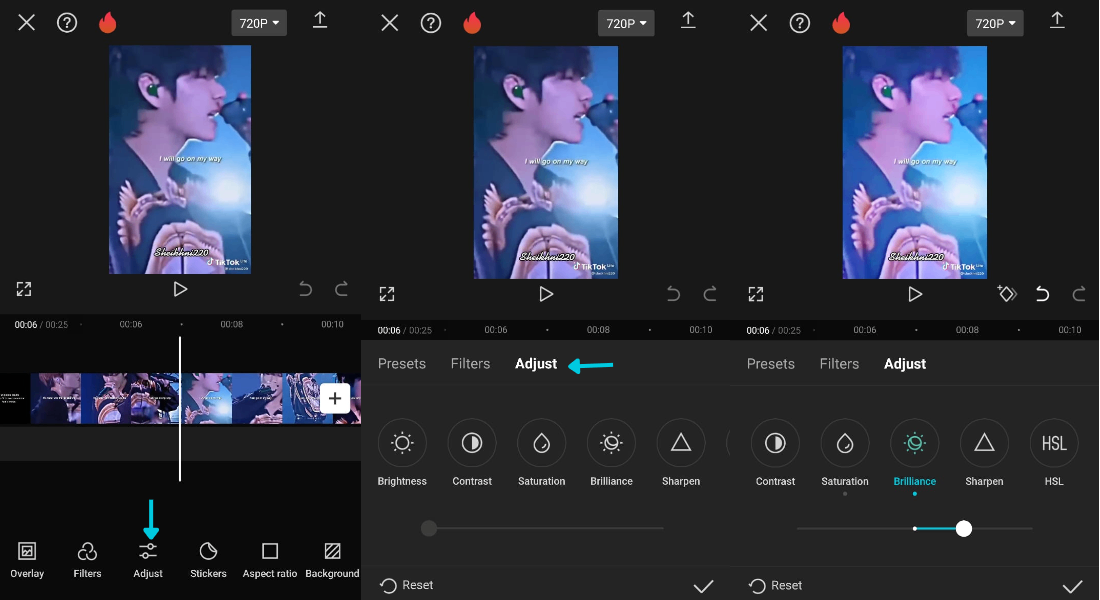Tap the flame icon in the right panel

[x=841, y=23]
